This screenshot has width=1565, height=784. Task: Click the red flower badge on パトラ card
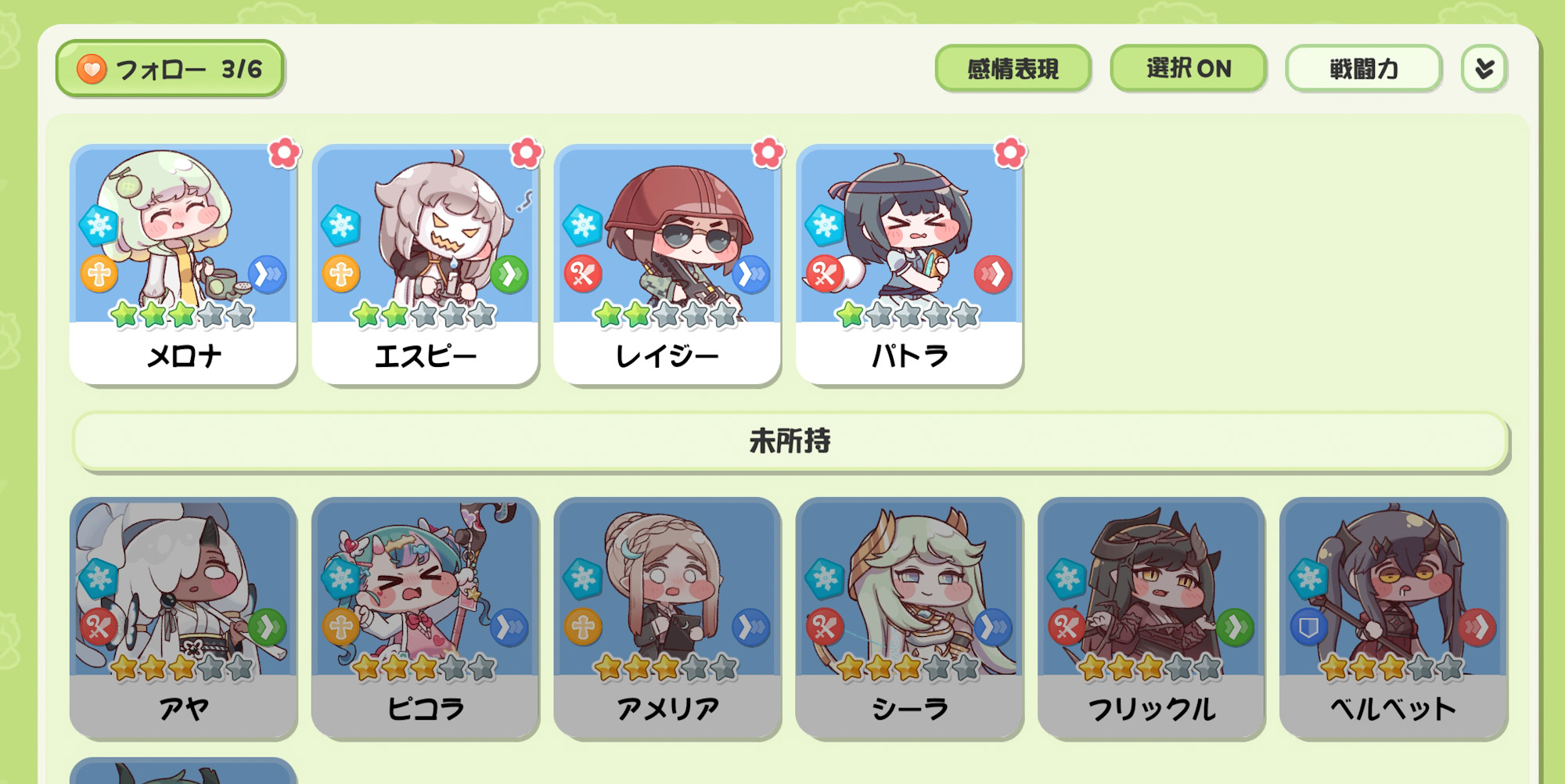pos(1010,153)
